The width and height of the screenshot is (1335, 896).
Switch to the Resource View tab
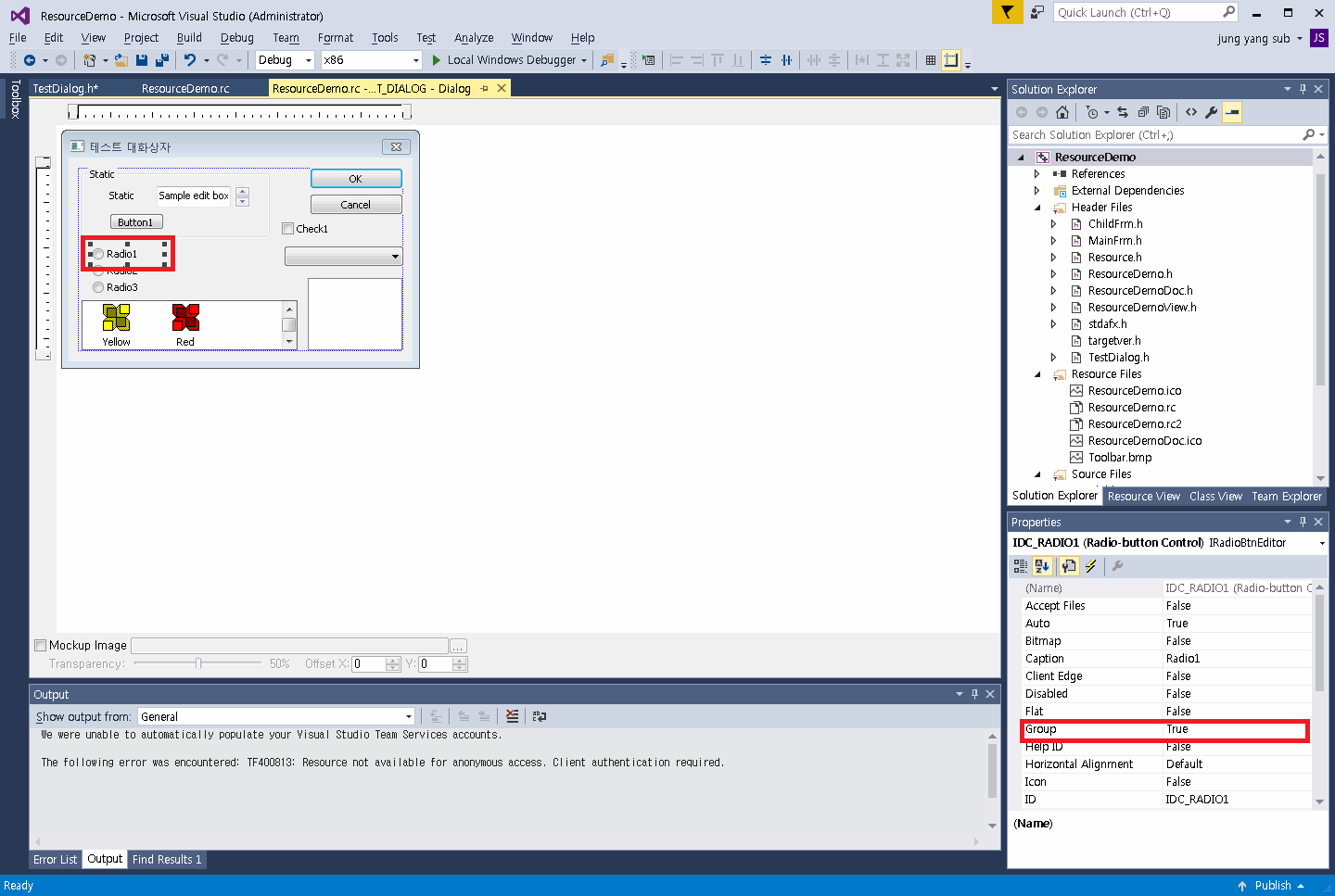[x=1143, y=497]
